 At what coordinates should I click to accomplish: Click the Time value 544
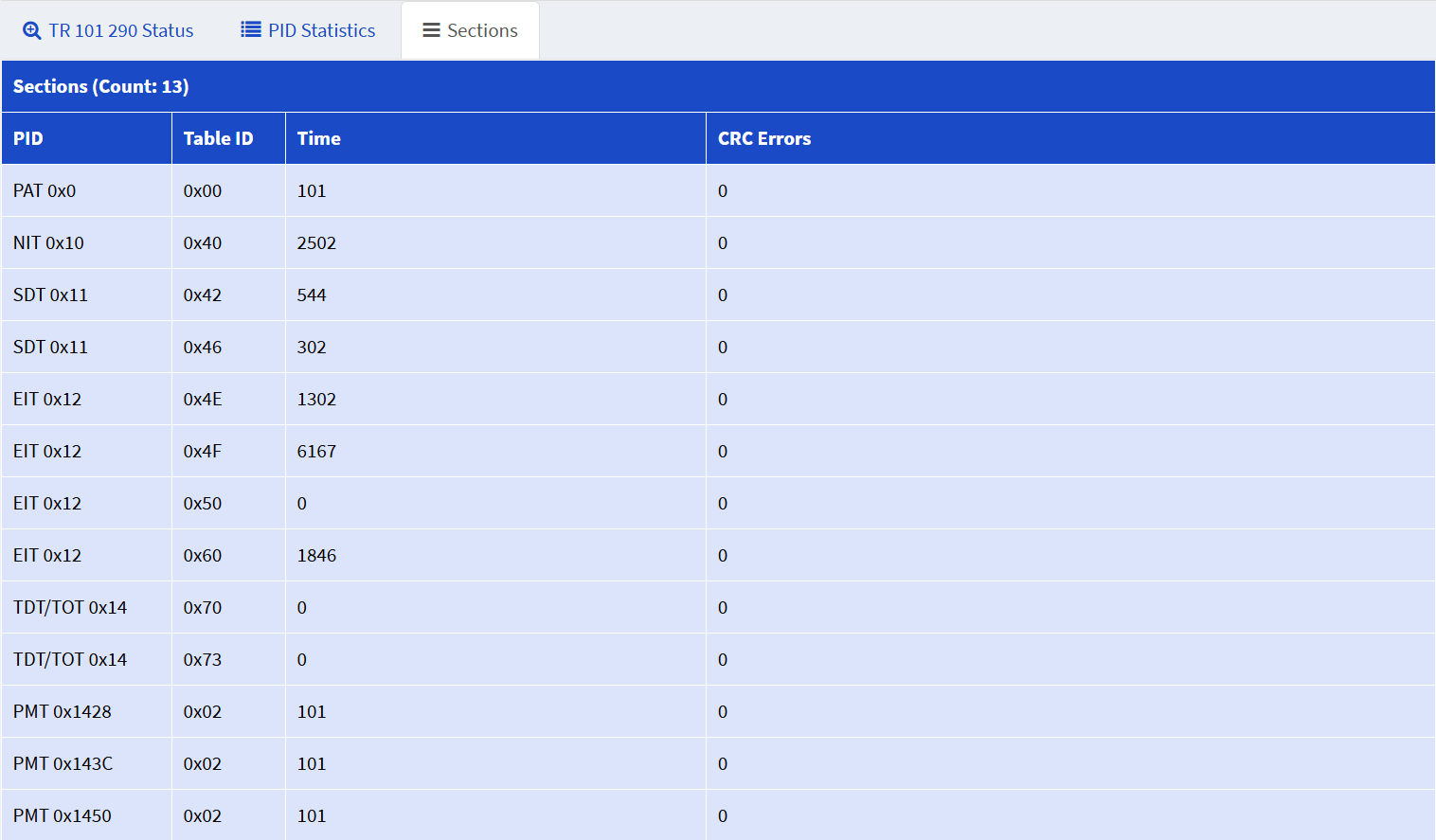coord(312,295)
